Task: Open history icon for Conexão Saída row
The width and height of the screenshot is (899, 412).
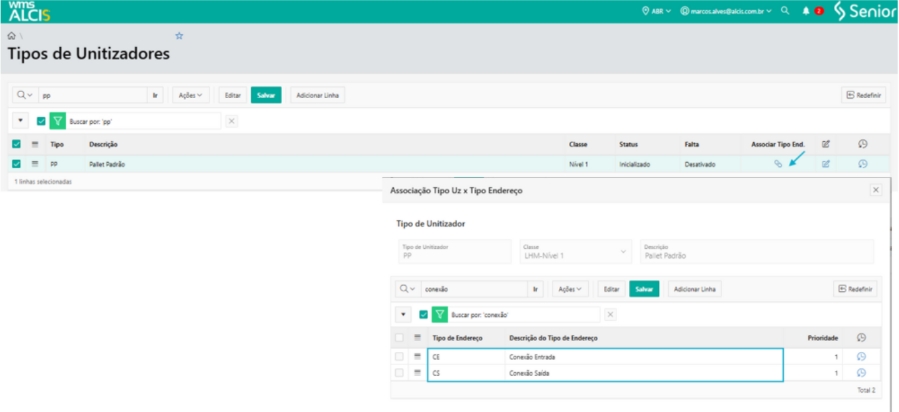Action: tap(861, 373)
